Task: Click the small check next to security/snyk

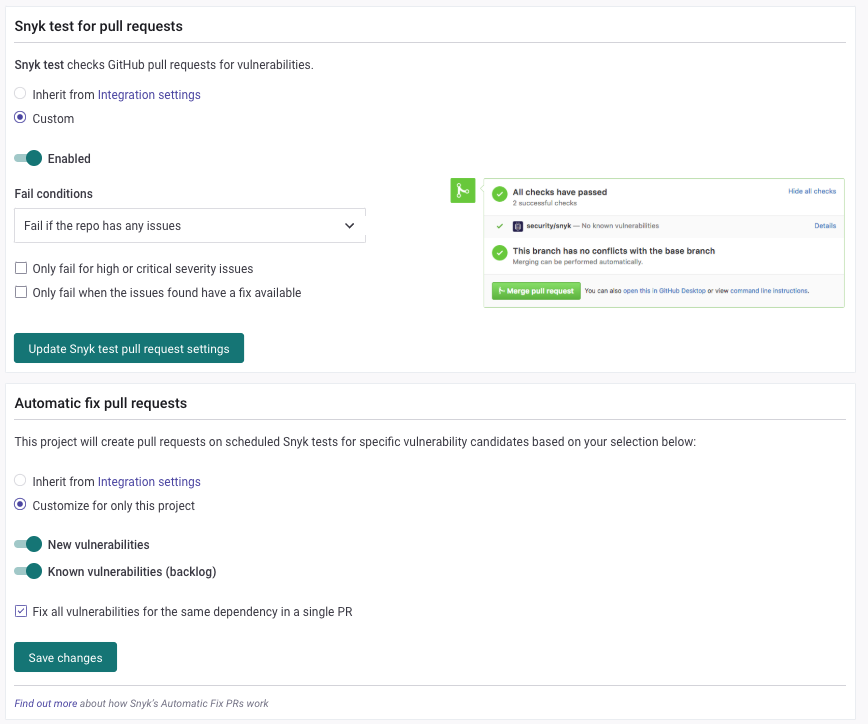Action: coord(499,226)
